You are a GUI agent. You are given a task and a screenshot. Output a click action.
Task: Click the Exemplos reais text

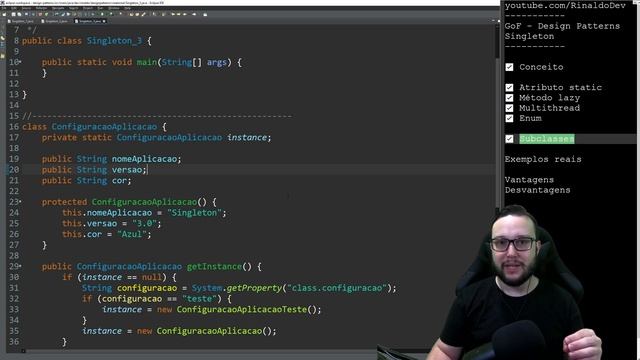pyautogui.click(x=543, y=159)
